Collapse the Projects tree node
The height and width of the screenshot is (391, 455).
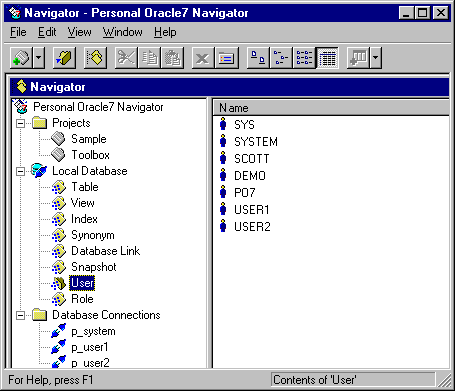coord(21,124)
